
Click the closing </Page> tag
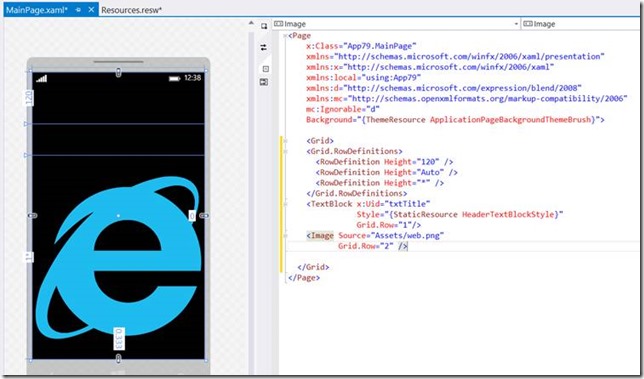(x=304, y=278)
